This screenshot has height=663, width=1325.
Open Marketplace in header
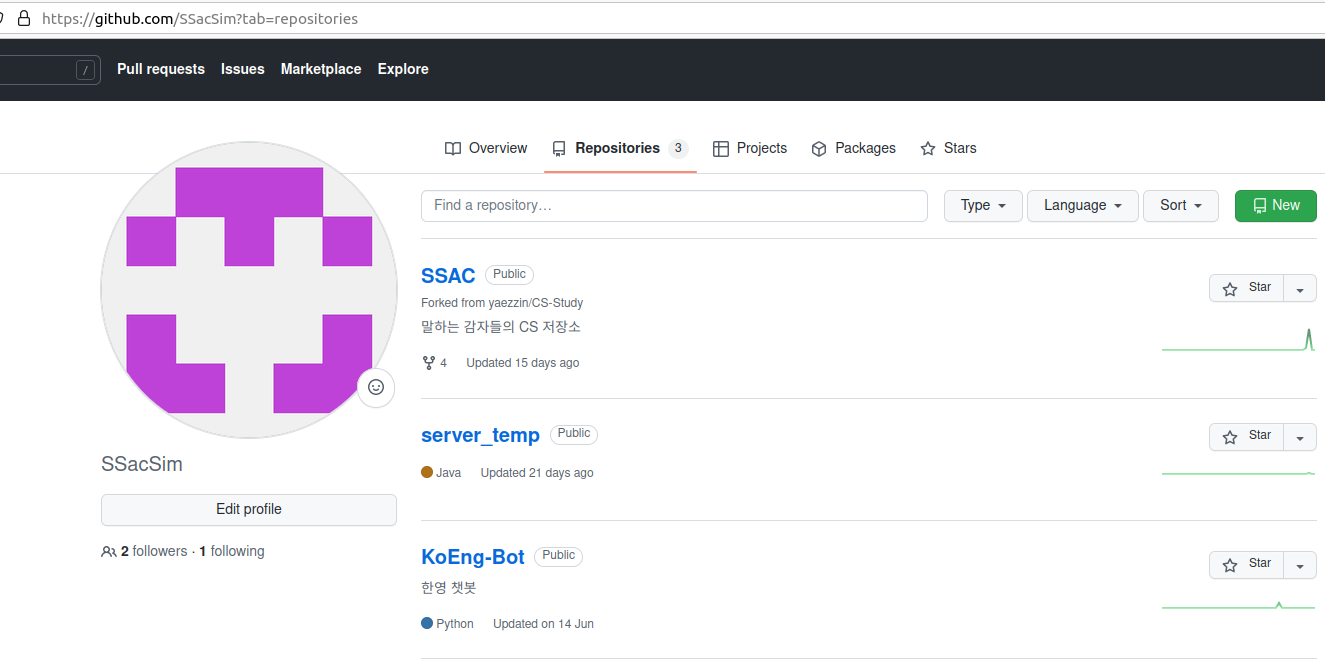click(x=321, y=69)
